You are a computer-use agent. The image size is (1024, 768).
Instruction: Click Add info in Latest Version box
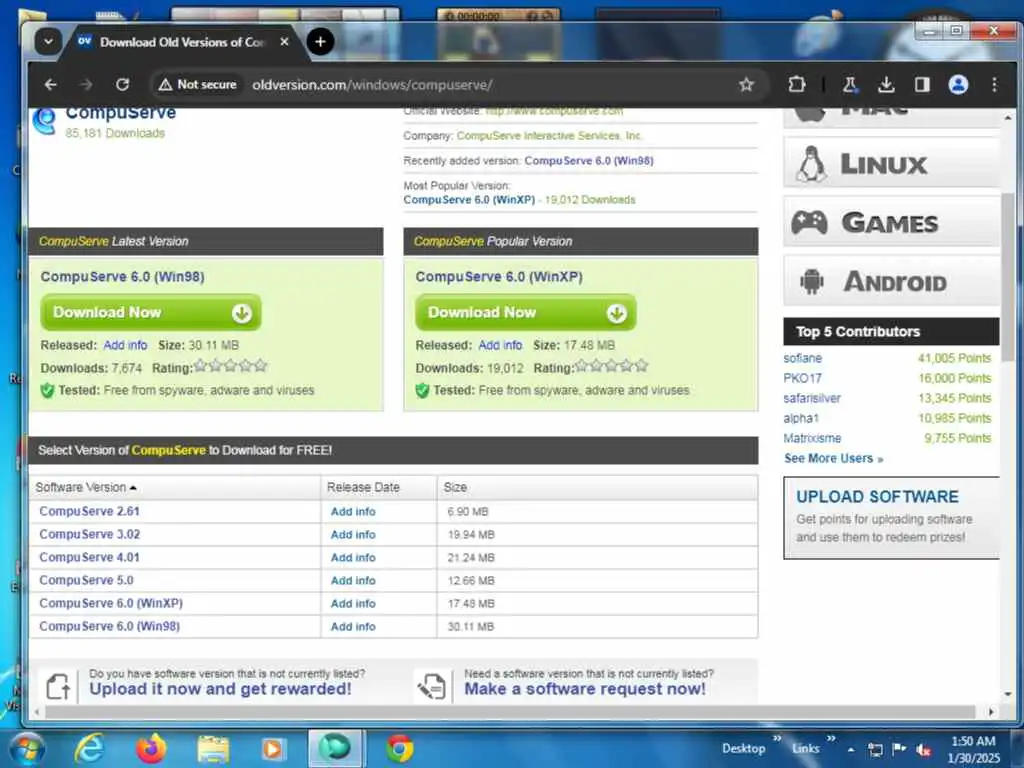(125, 345)
